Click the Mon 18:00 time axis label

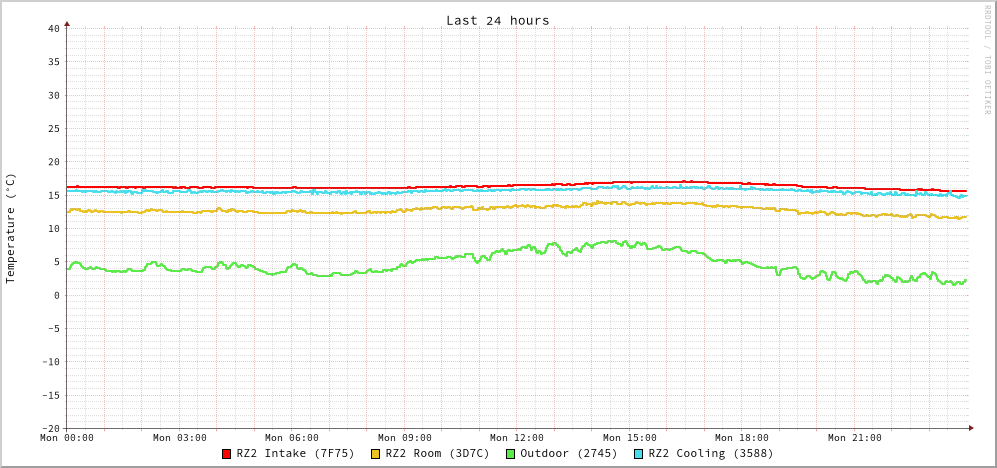pyautogui.click(x=742, y=438)
